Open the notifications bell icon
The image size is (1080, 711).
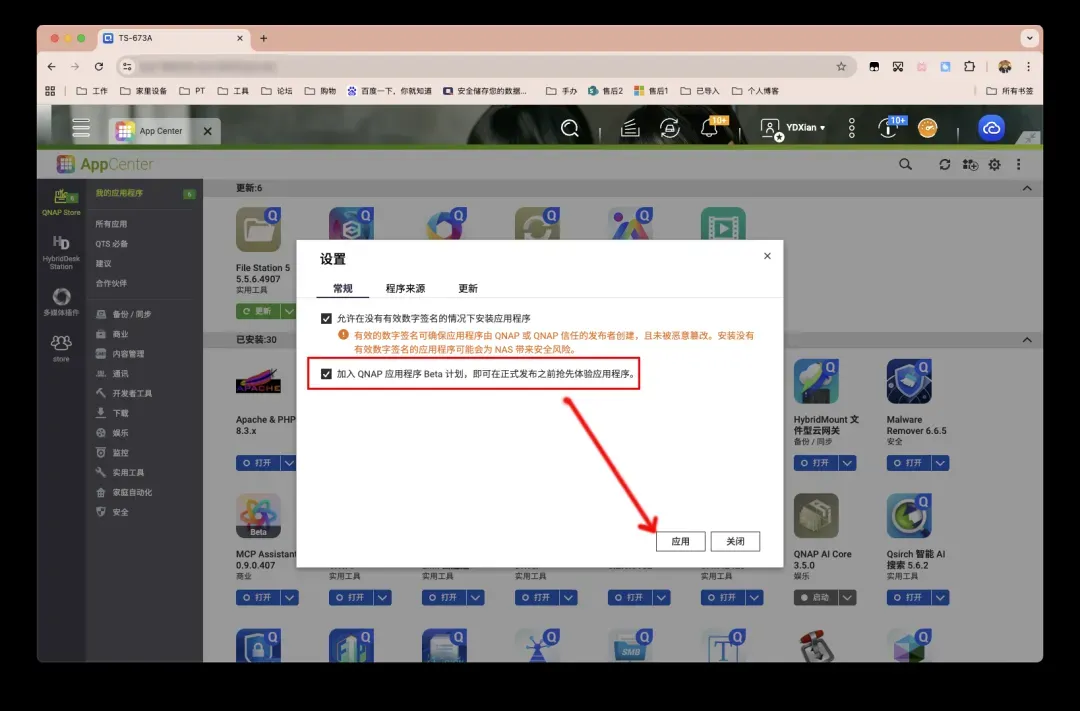[710, 129]
